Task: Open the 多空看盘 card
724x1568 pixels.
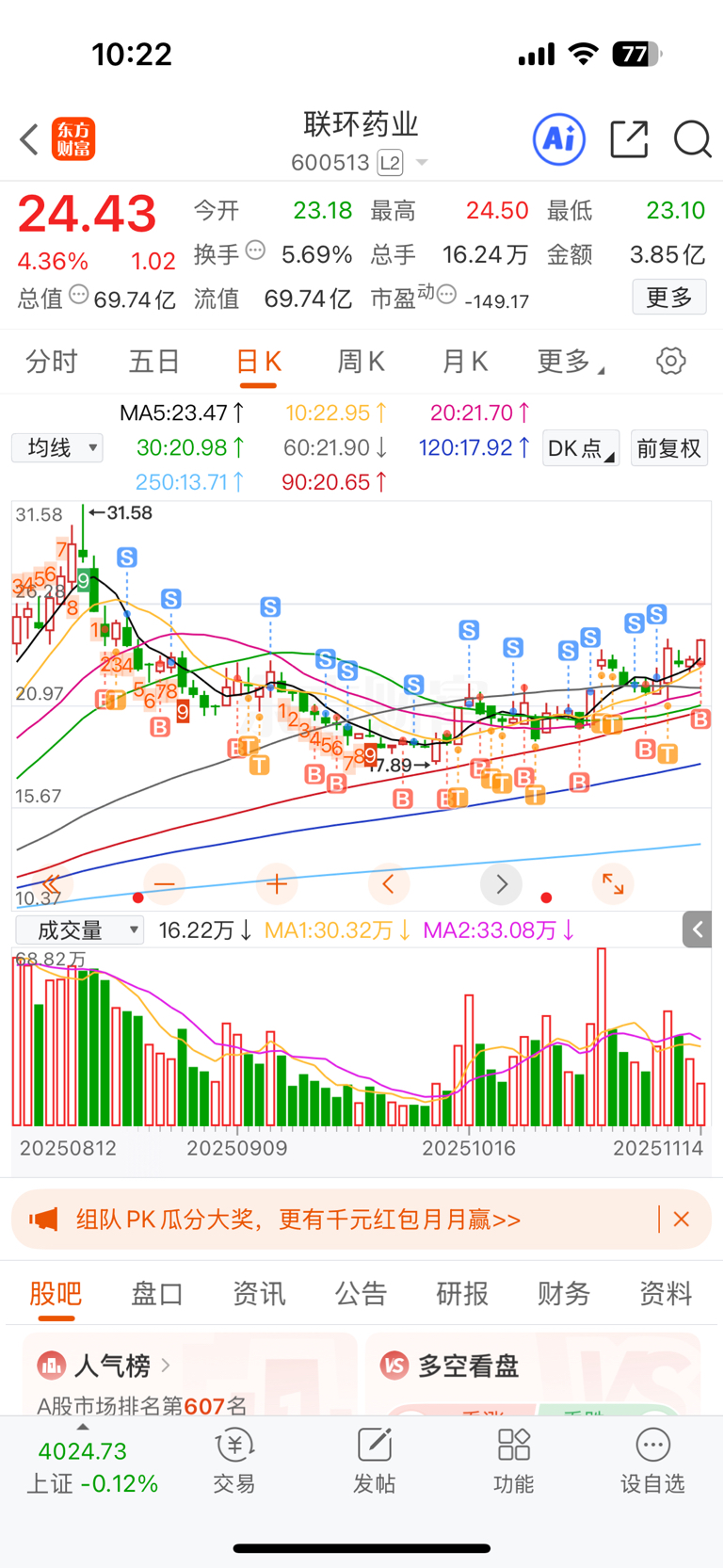Action: [x=533, y=1374]
